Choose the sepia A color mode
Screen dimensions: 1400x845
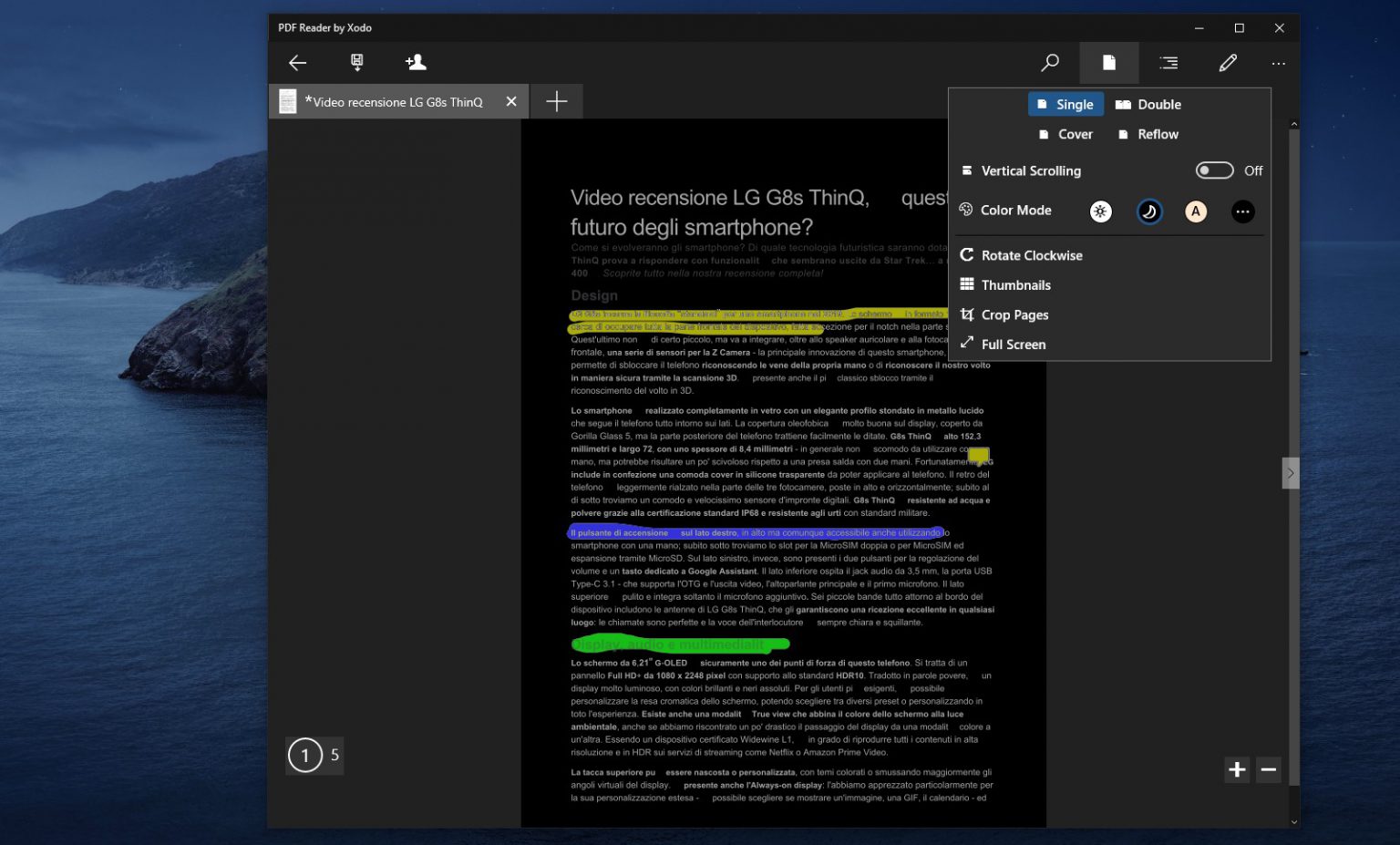click(x=1195, y=211)
